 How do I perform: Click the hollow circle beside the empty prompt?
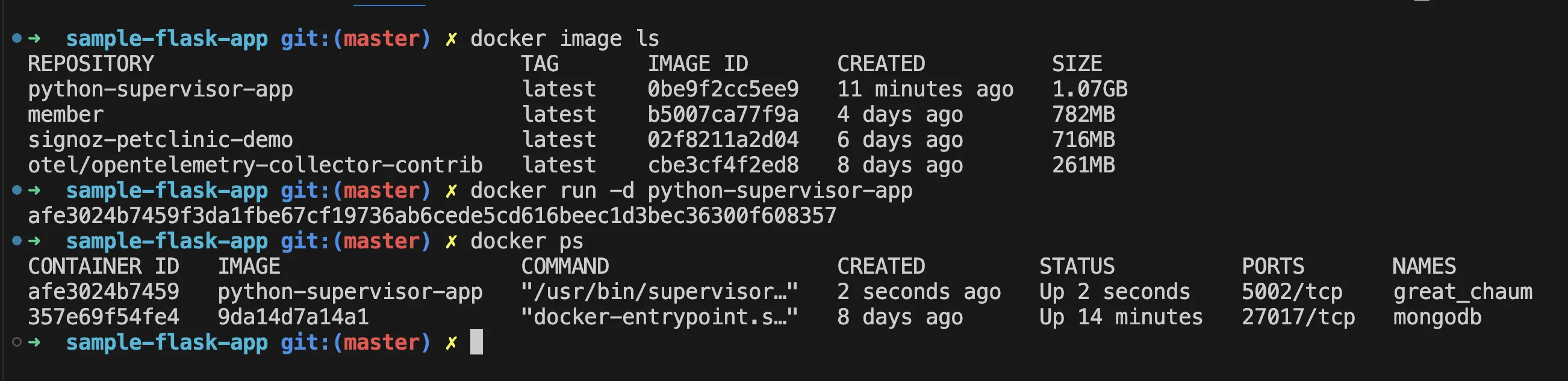click(17, 342)
